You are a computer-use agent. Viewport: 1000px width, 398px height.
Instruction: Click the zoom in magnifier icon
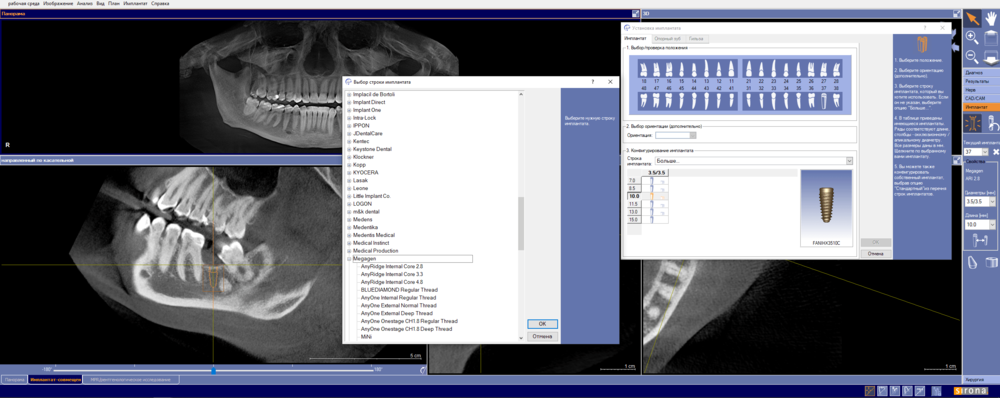tap(972, 37)
